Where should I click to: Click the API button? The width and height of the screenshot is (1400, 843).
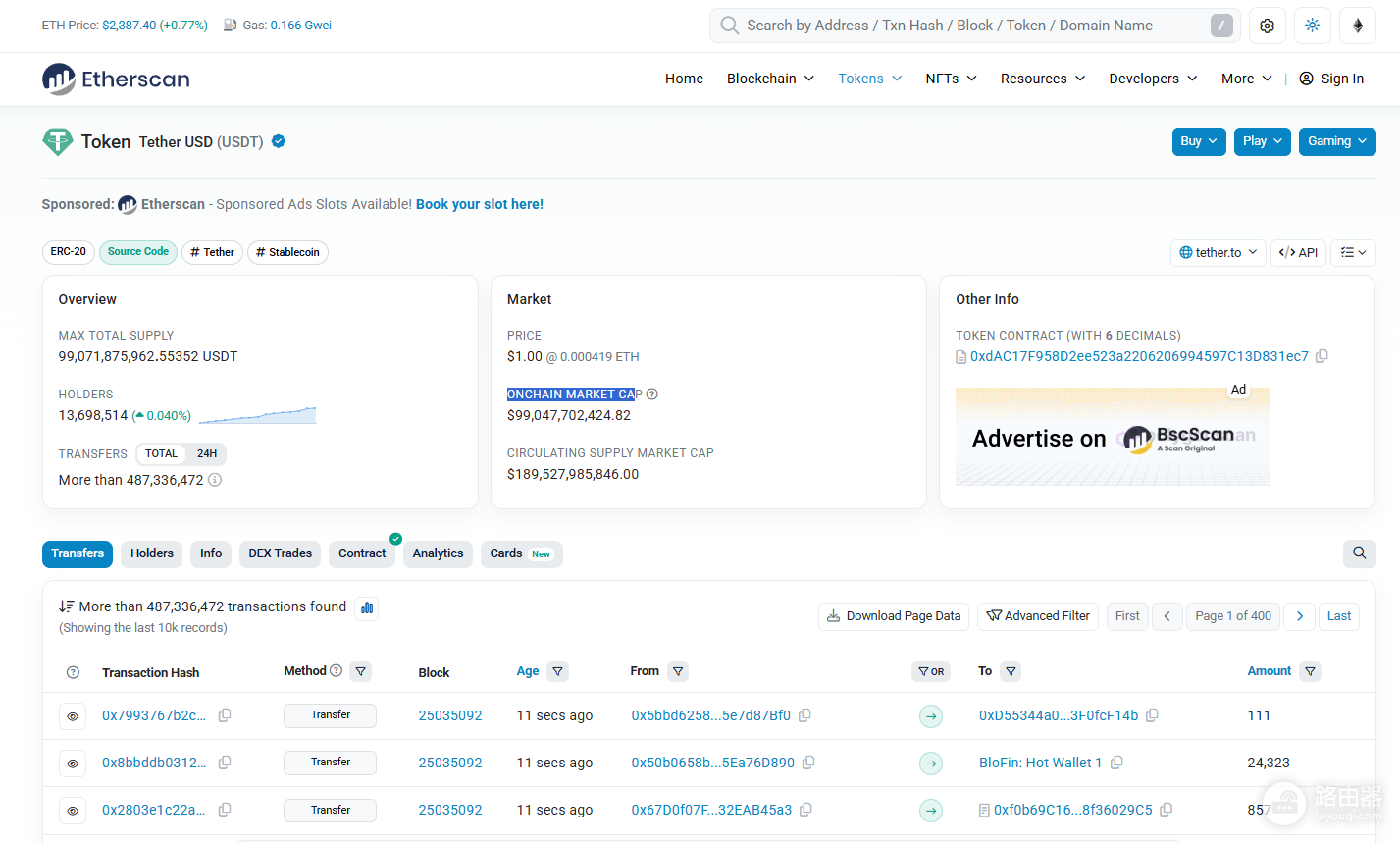[1299, 252]
